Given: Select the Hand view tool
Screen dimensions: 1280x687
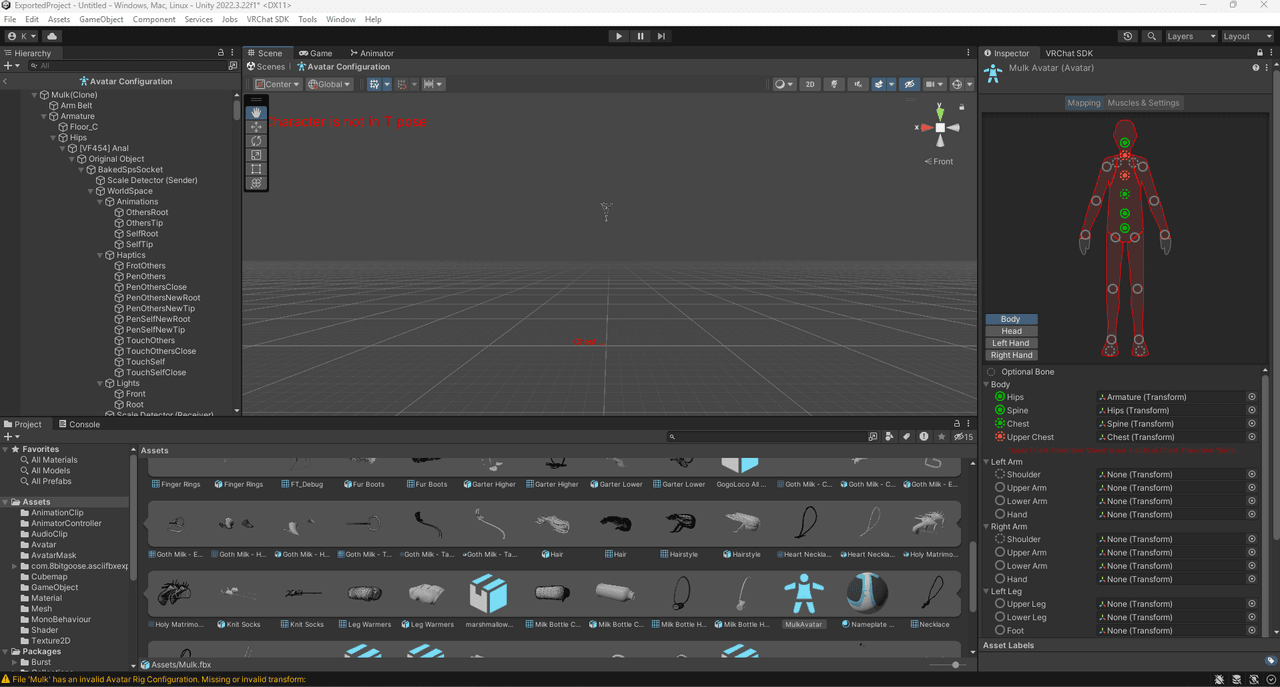Looking at the screenshot, I should [256, 113].
